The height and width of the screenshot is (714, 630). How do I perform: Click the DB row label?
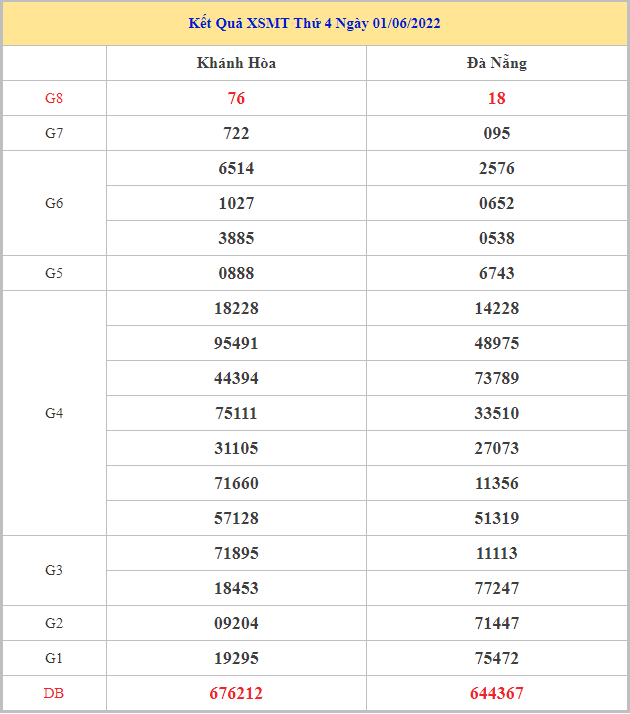click(54, 693)
